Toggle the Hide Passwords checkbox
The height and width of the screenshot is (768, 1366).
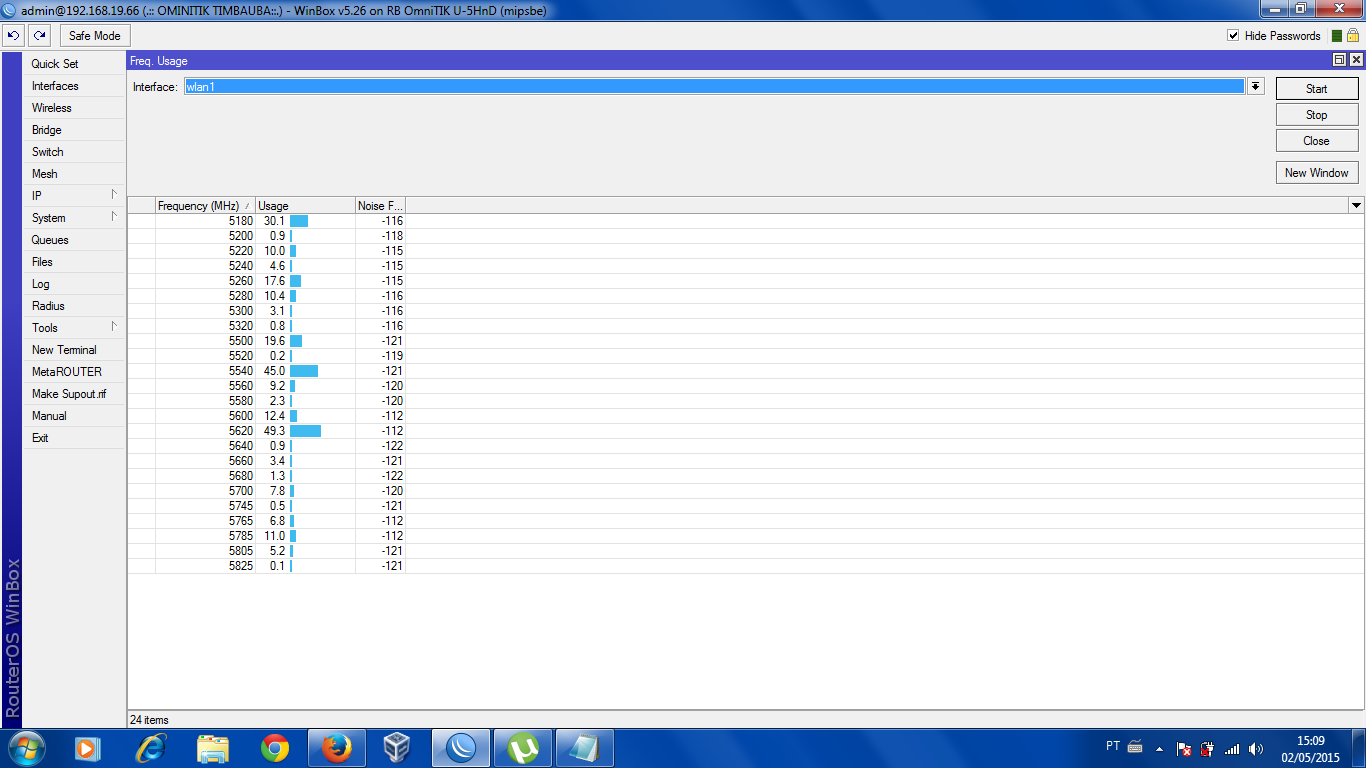[1233, 36]
